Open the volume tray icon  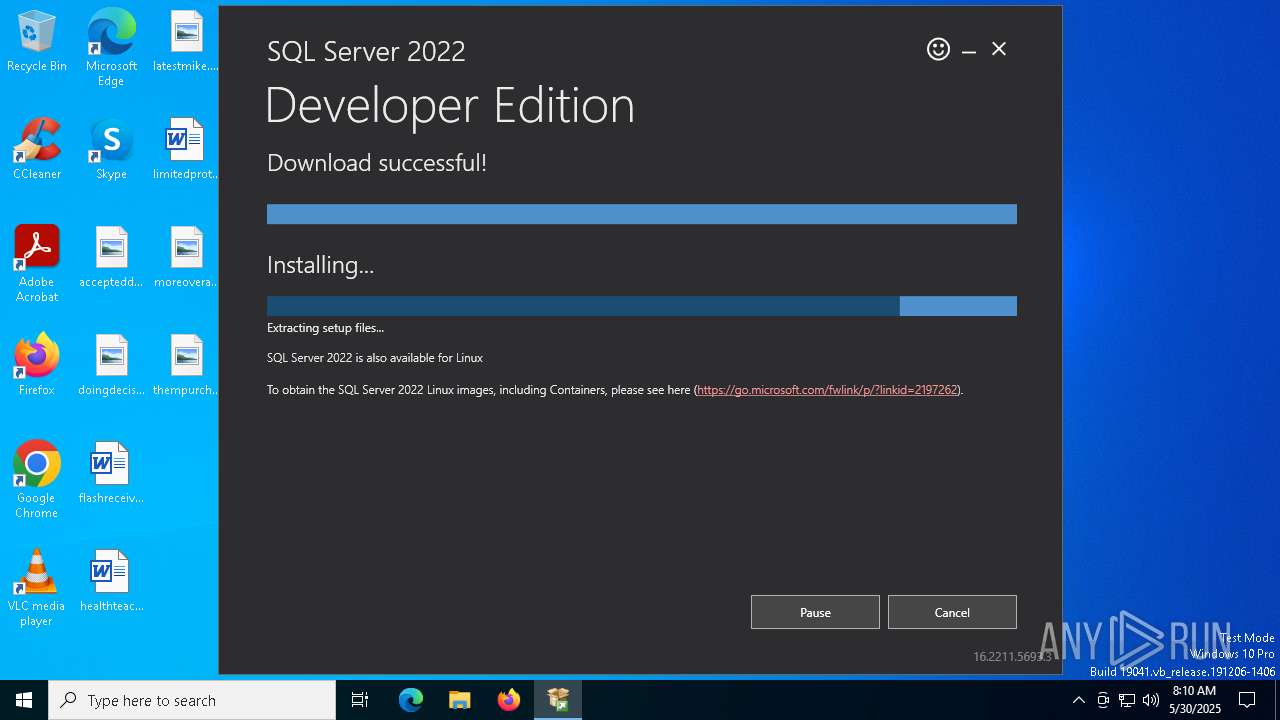1151,700
